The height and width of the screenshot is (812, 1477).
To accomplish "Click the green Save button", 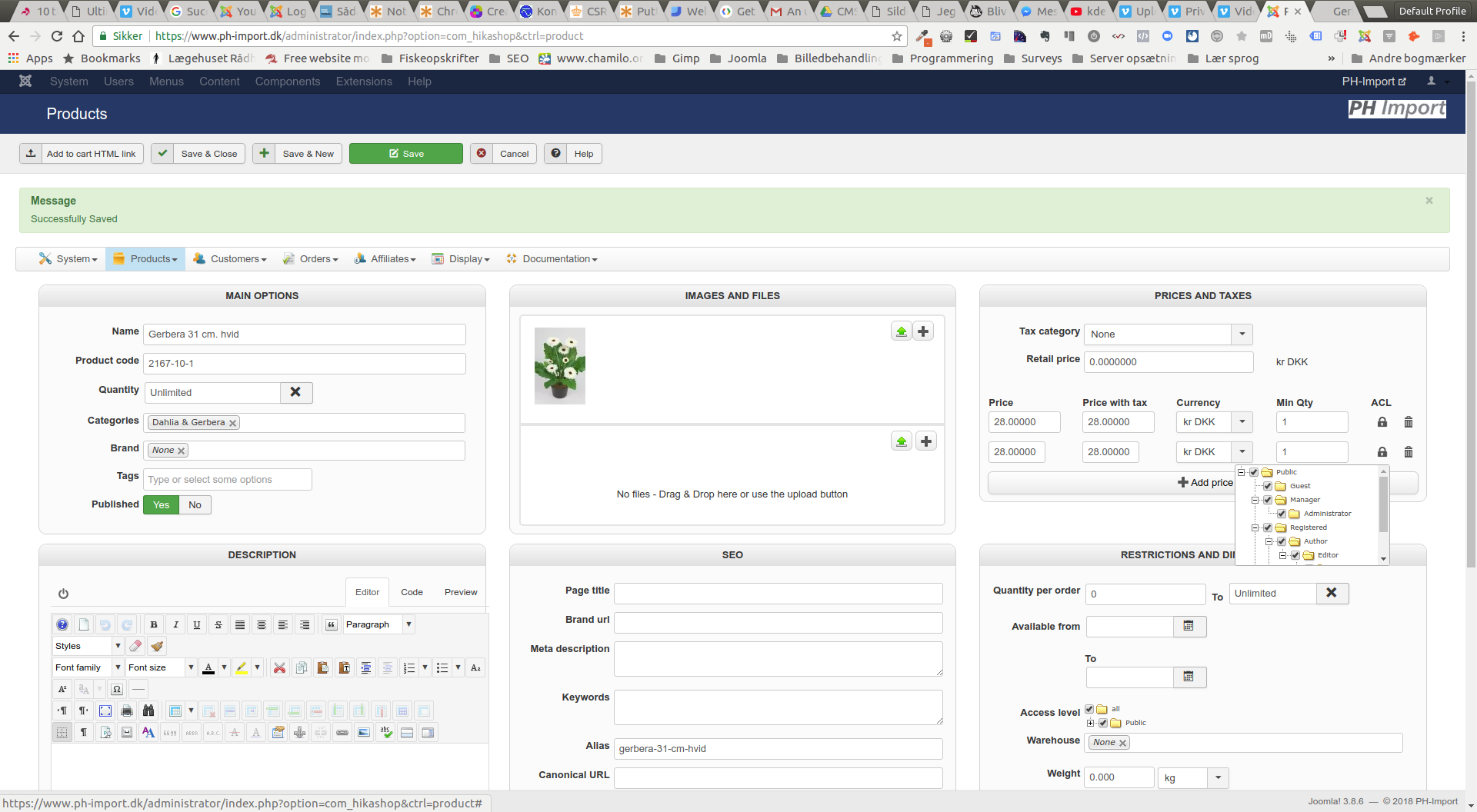I will point(406,154).
